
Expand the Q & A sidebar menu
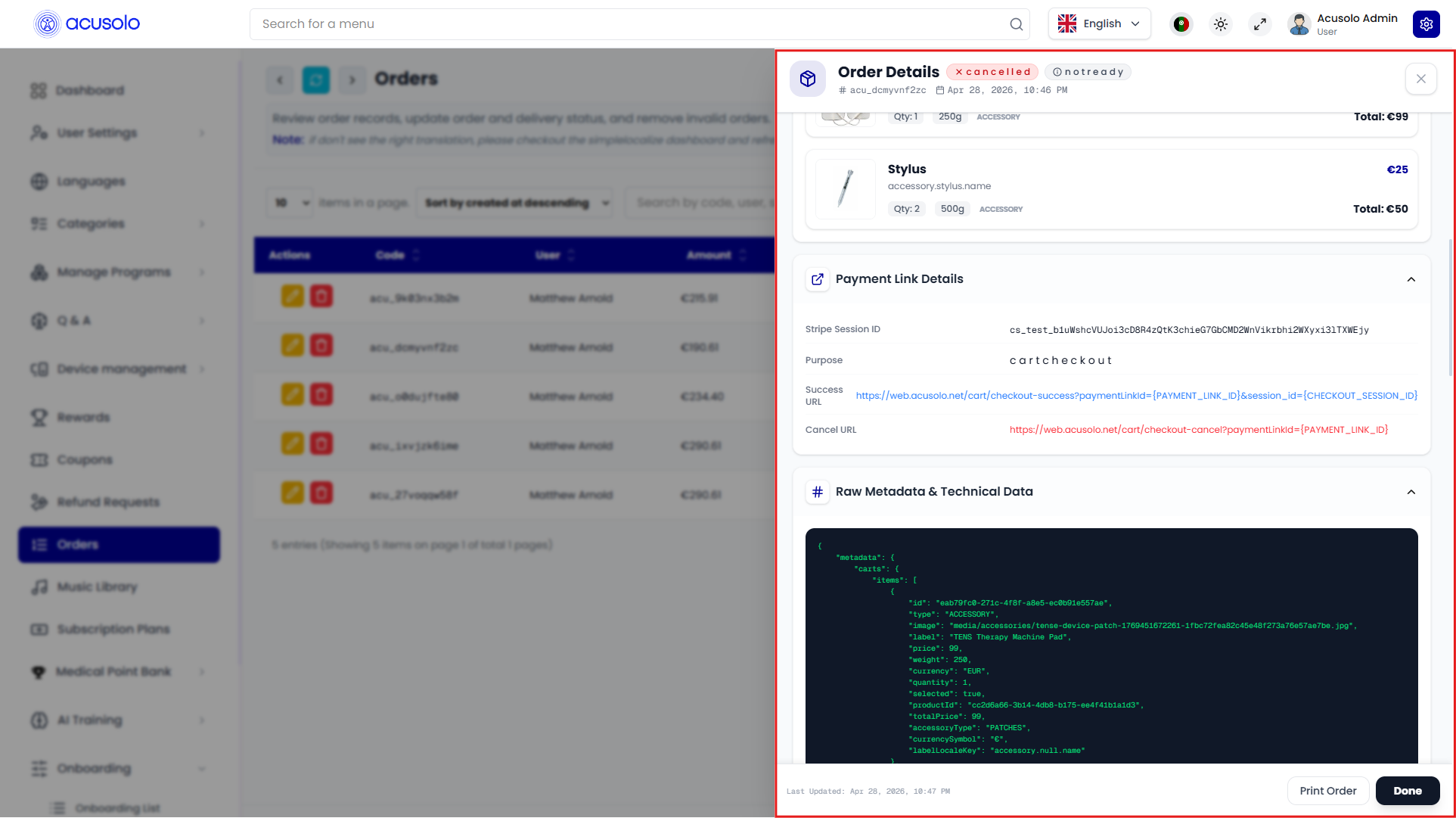click(119, 321)
